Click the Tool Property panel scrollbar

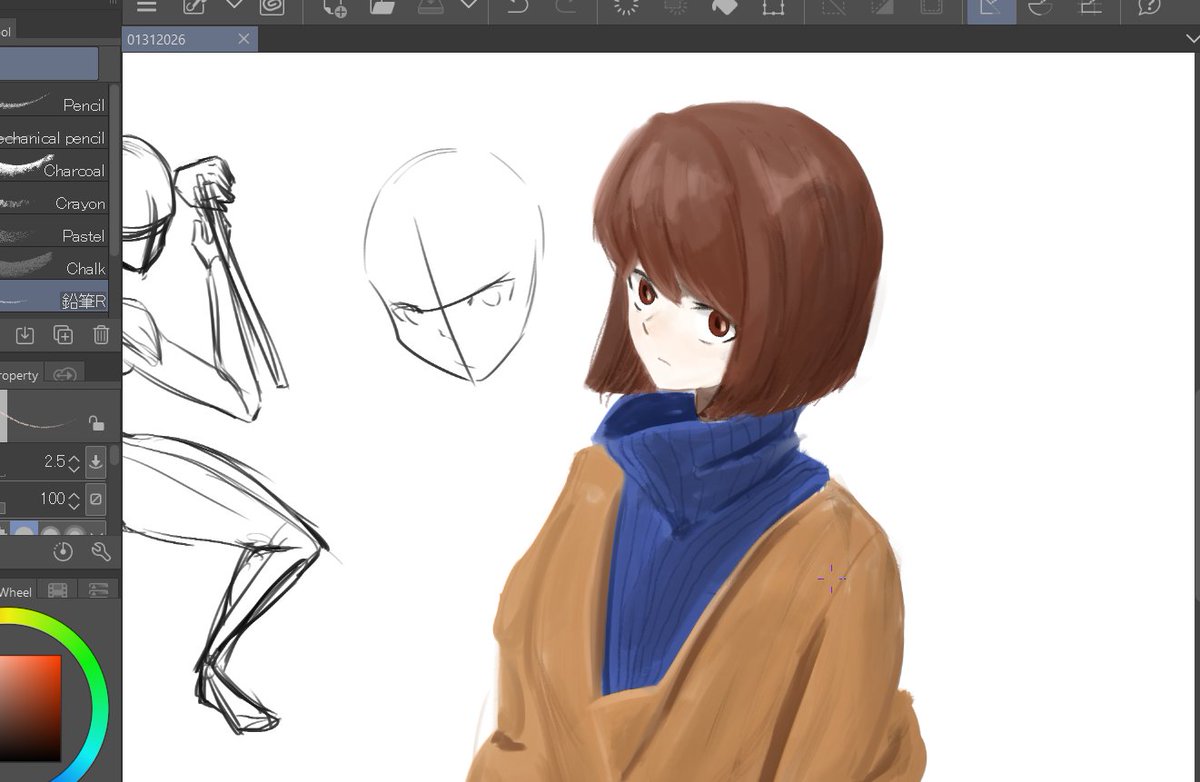coord(115,455)
